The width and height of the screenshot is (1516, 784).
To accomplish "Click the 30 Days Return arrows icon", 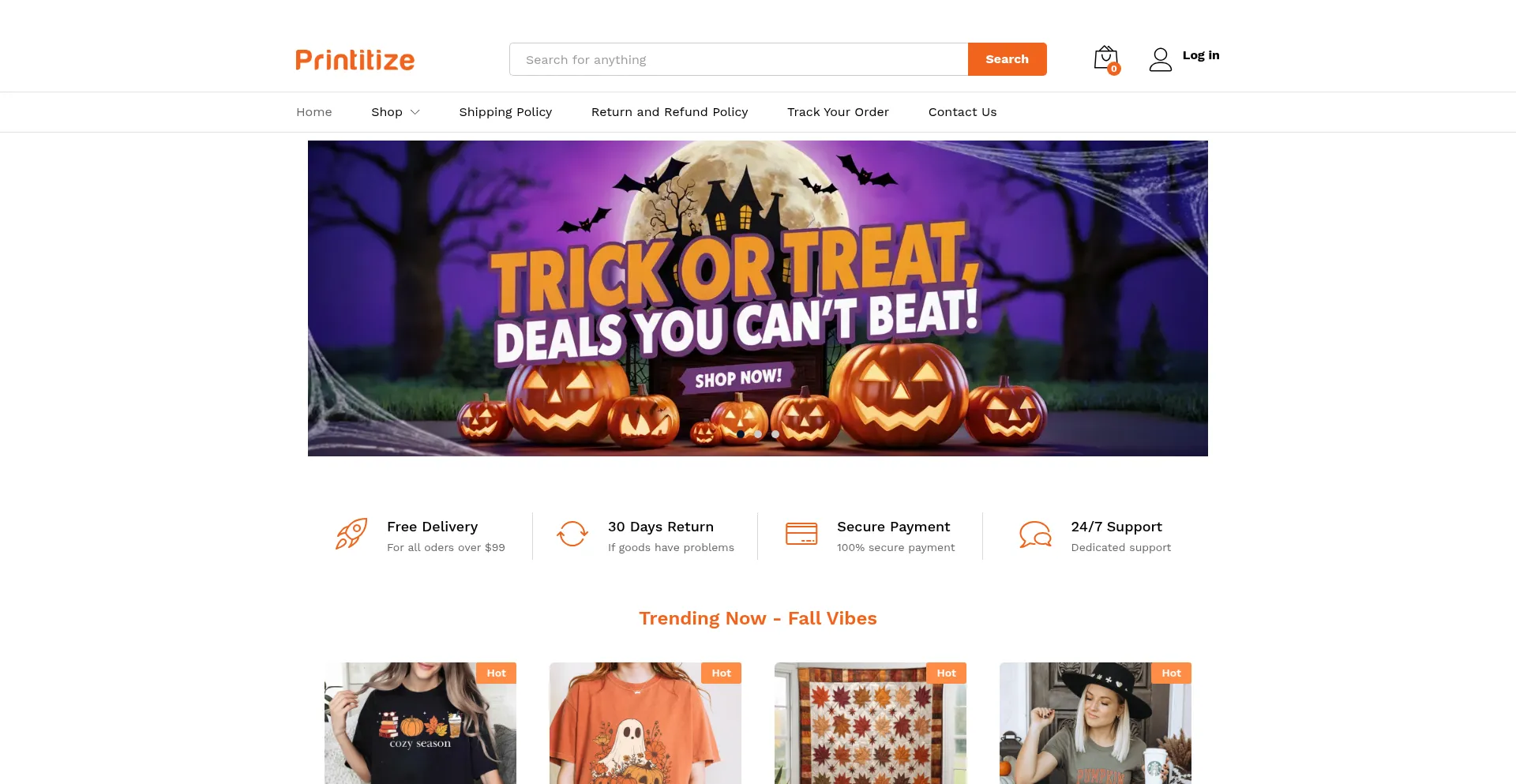I will 572,534.
